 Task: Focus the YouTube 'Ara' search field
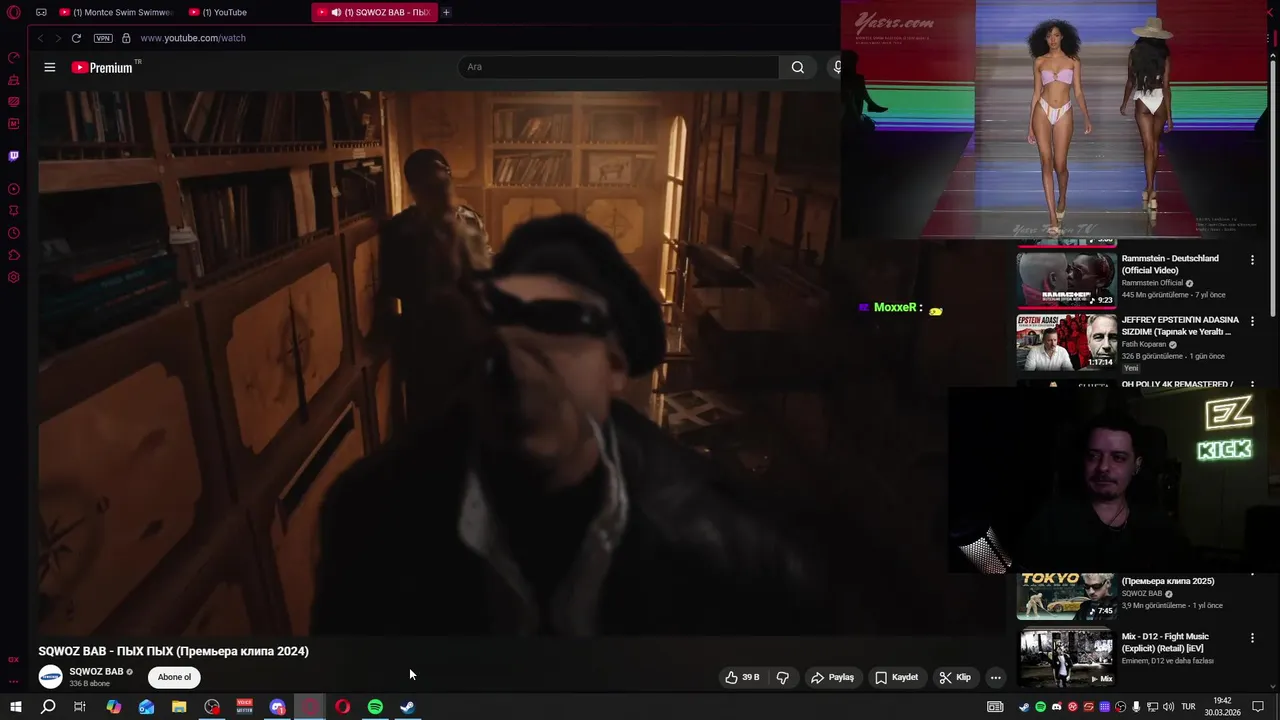click(618, 67)
